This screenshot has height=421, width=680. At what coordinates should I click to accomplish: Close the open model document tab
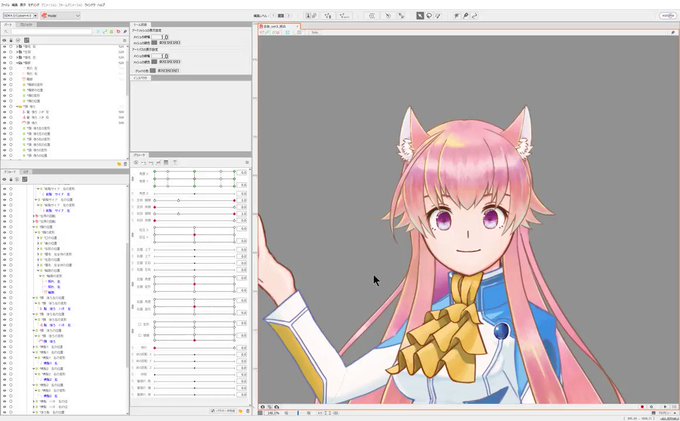[298, 26]
